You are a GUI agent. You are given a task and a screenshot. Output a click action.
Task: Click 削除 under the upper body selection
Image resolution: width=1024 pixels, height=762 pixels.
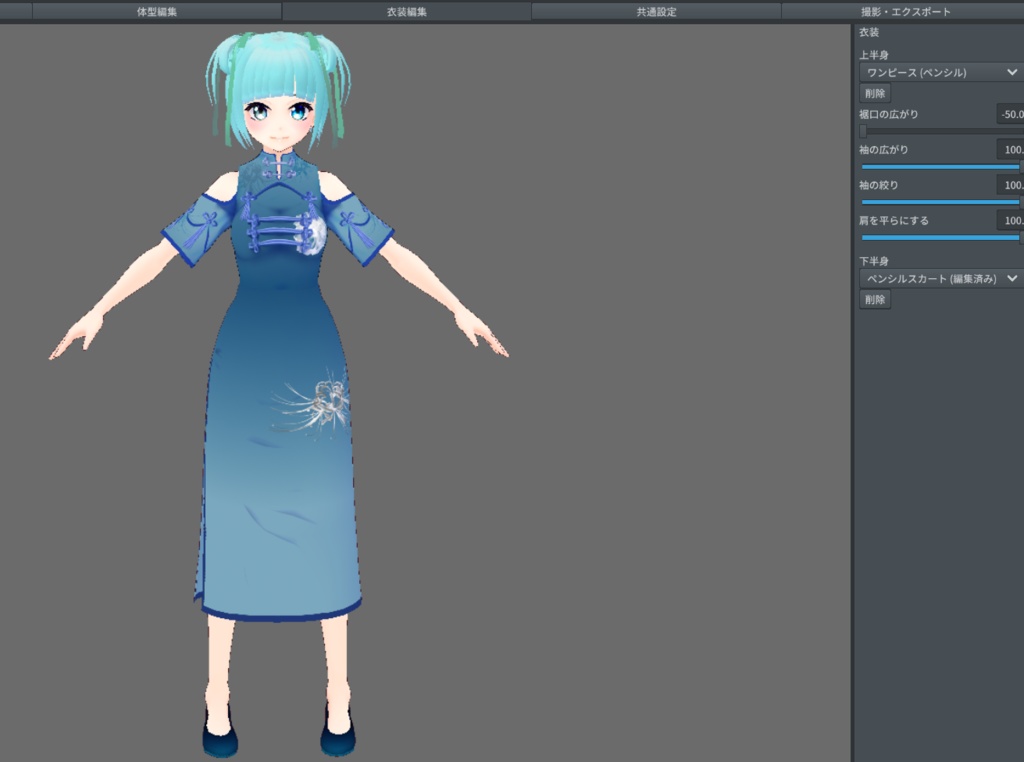click(873, 92)
